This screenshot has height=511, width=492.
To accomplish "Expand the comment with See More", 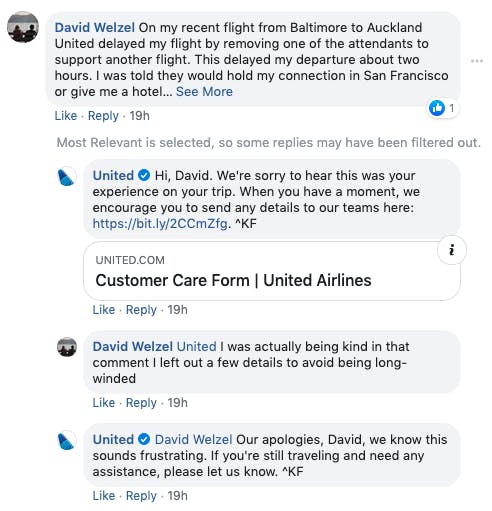I will pos(204,92).
